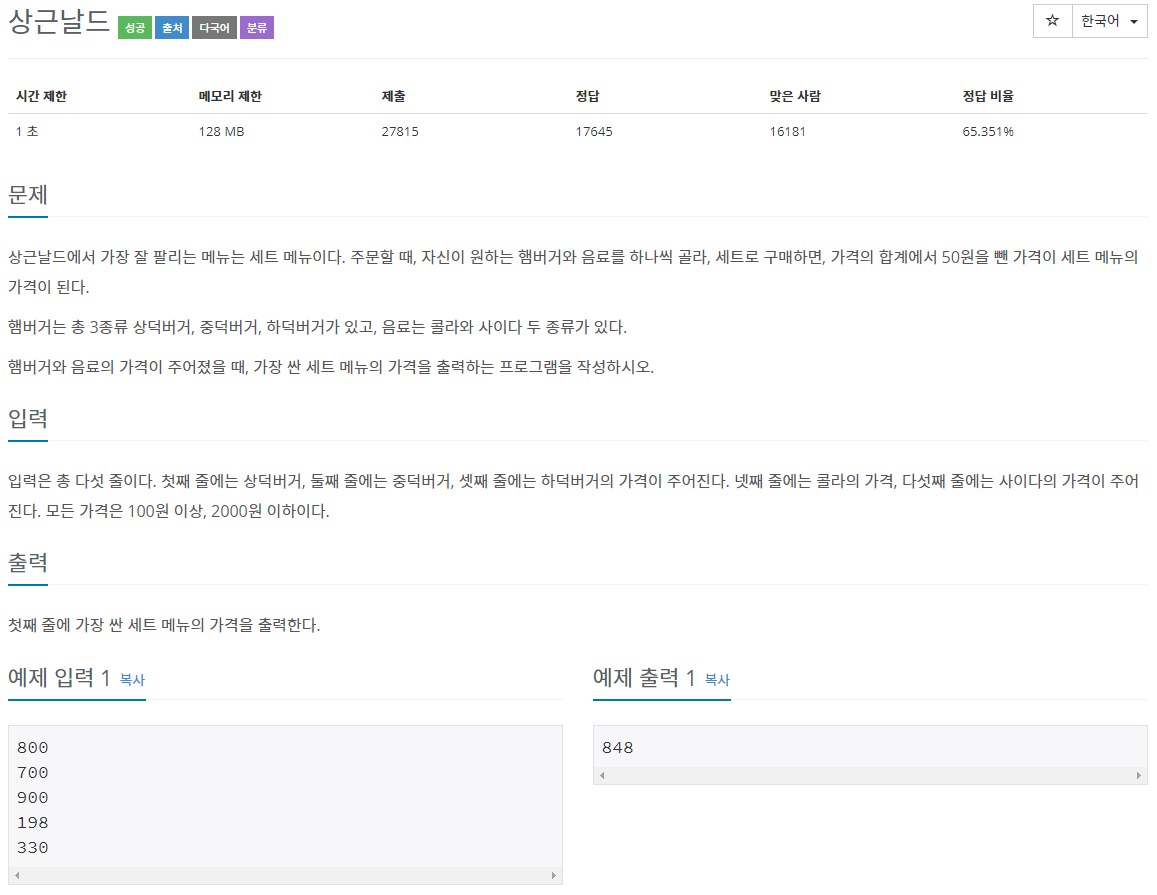The image size is (1157, 895).
Task: Click the gray 다국어 badge
Action: [x=214, y=27]
